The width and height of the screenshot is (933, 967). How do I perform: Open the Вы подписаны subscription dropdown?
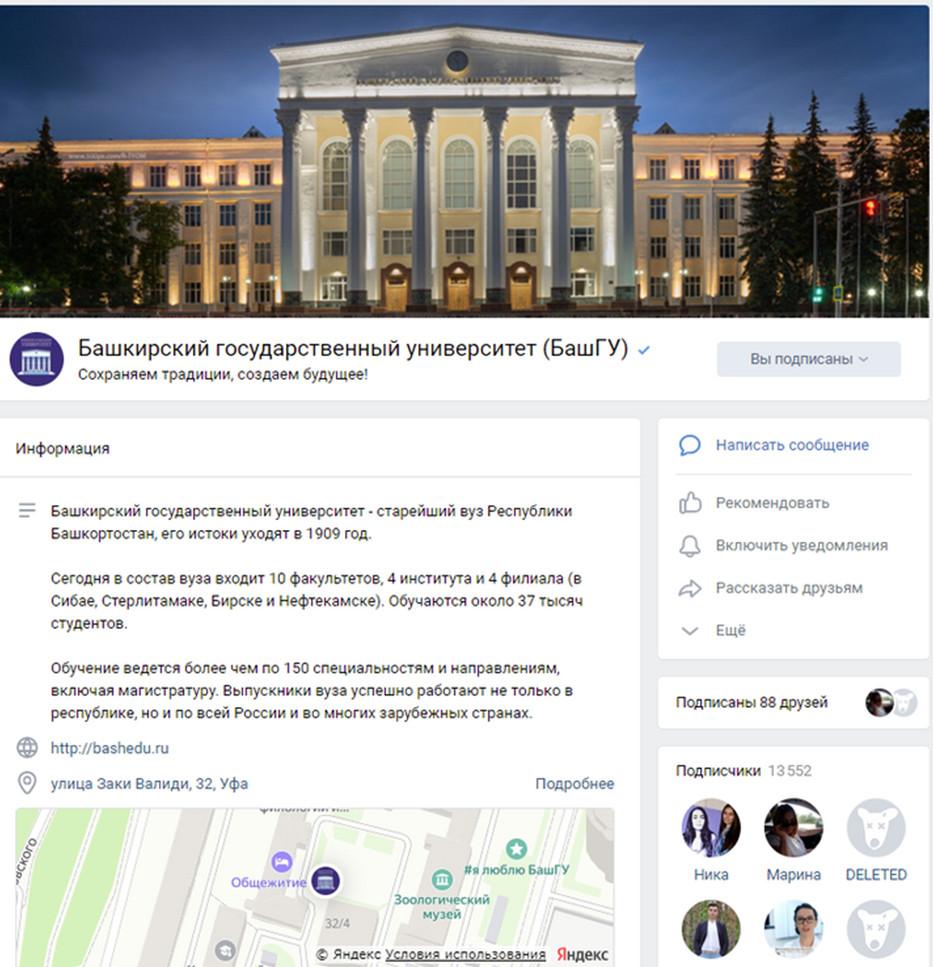pos(808,359)
